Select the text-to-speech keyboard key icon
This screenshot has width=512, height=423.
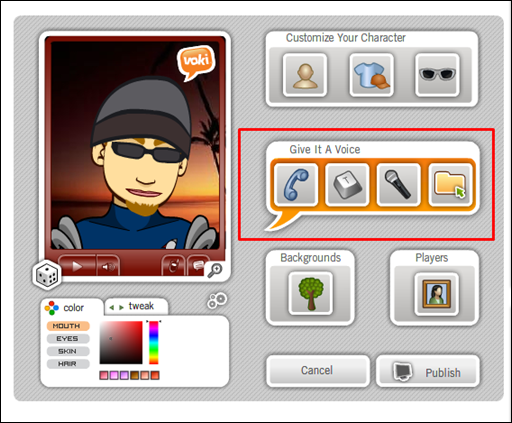347,184
